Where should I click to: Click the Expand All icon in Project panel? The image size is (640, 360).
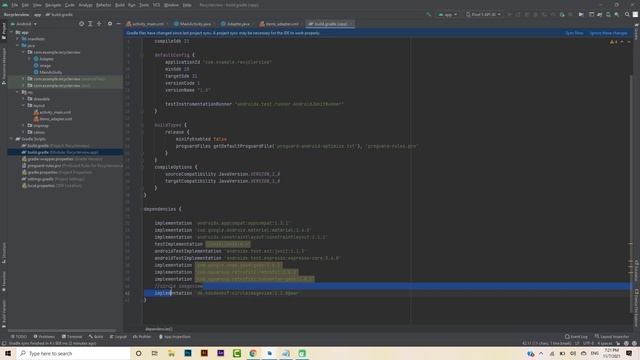pos(90,24)
